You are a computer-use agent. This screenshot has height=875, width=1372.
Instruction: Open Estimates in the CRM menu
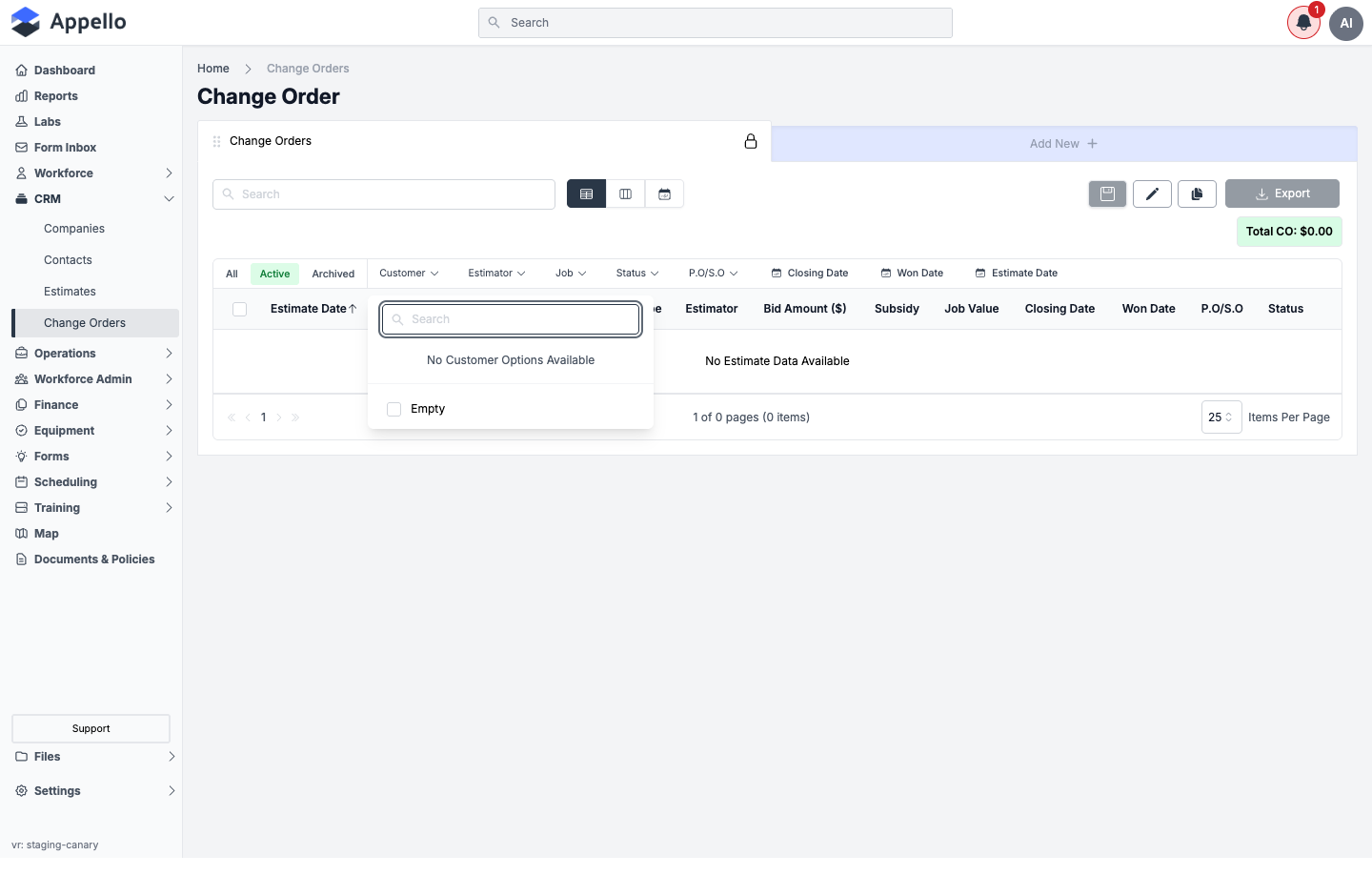[70, 292]
